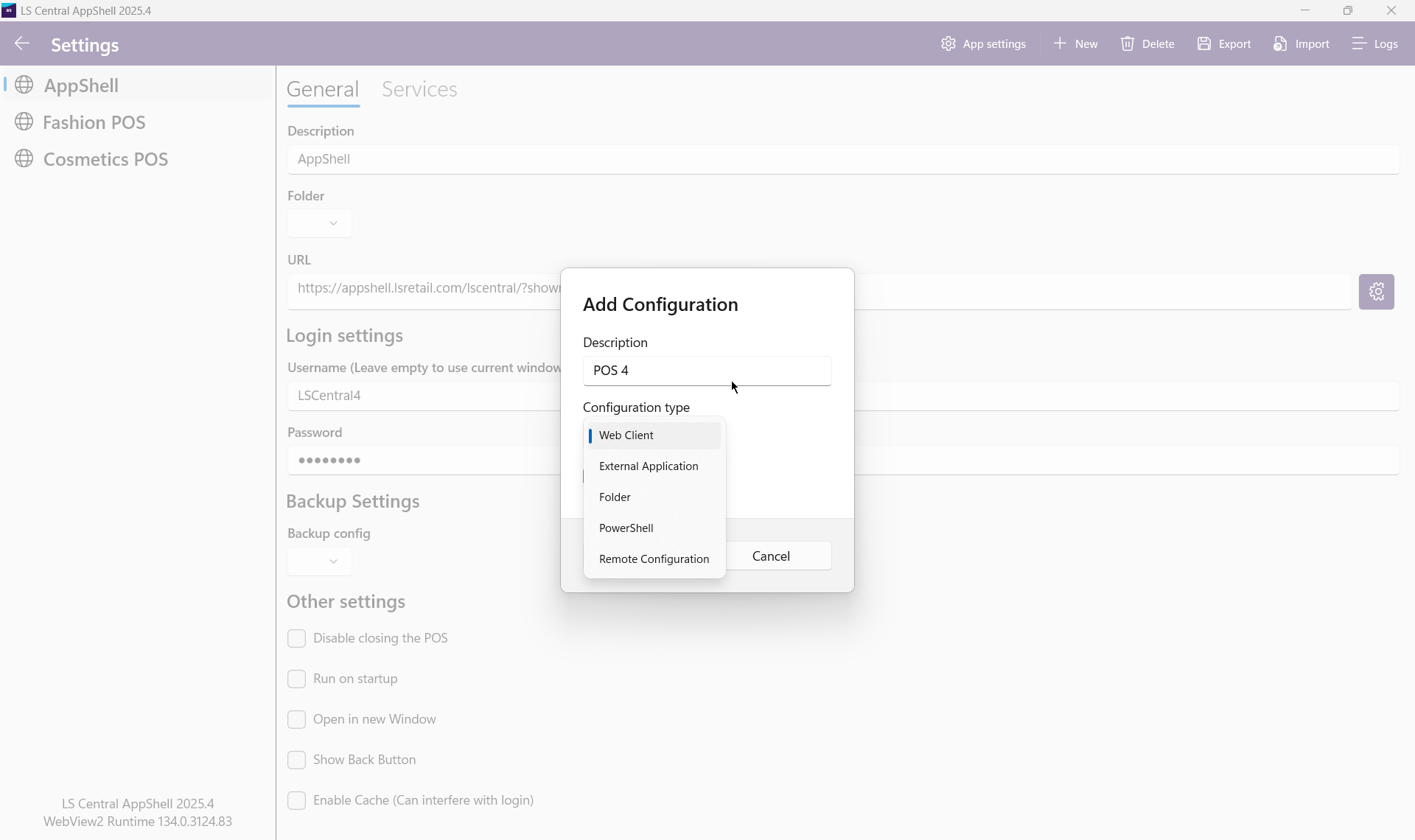Open App settings gear icon

pos(948,44)
